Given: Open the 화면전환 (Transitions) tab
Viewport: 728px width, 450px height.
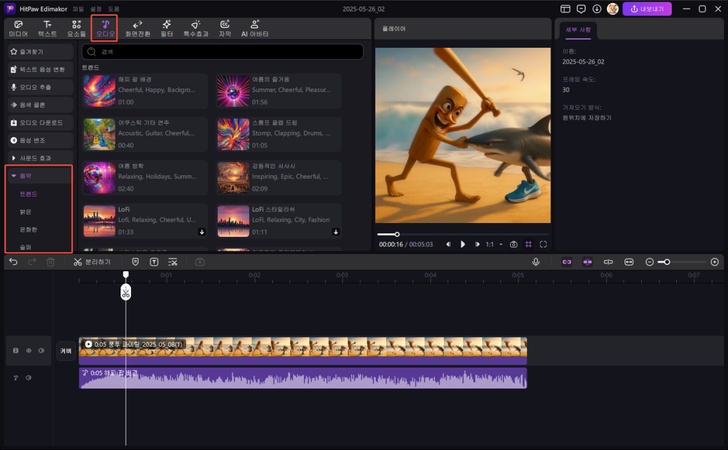Looking at the screenshot, I should [x=137, y=29].
